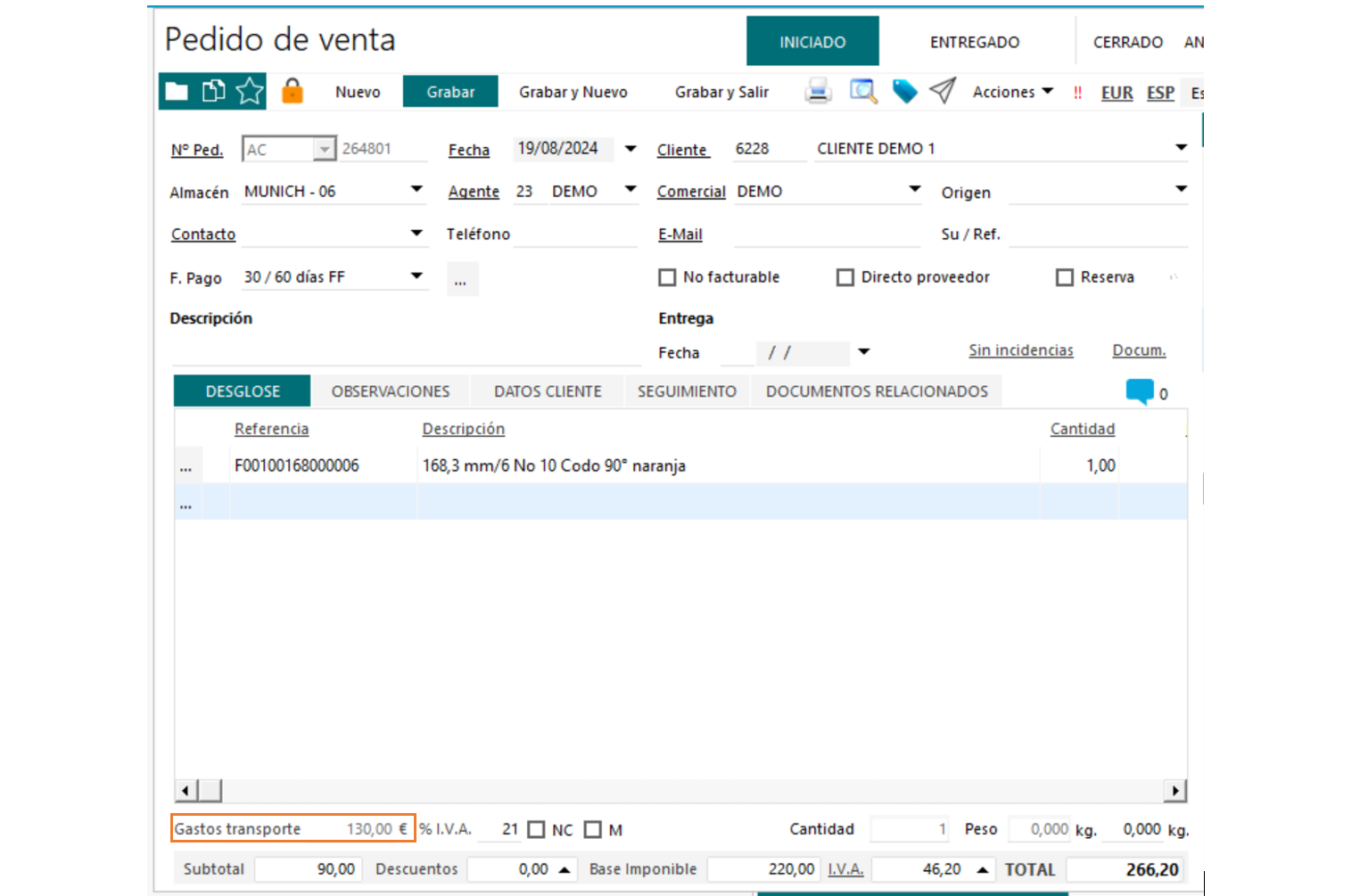Open the DOCUMENTOS RELACIONADOS tab
This screenshot has width=1360, height=896.
(877, 391)
